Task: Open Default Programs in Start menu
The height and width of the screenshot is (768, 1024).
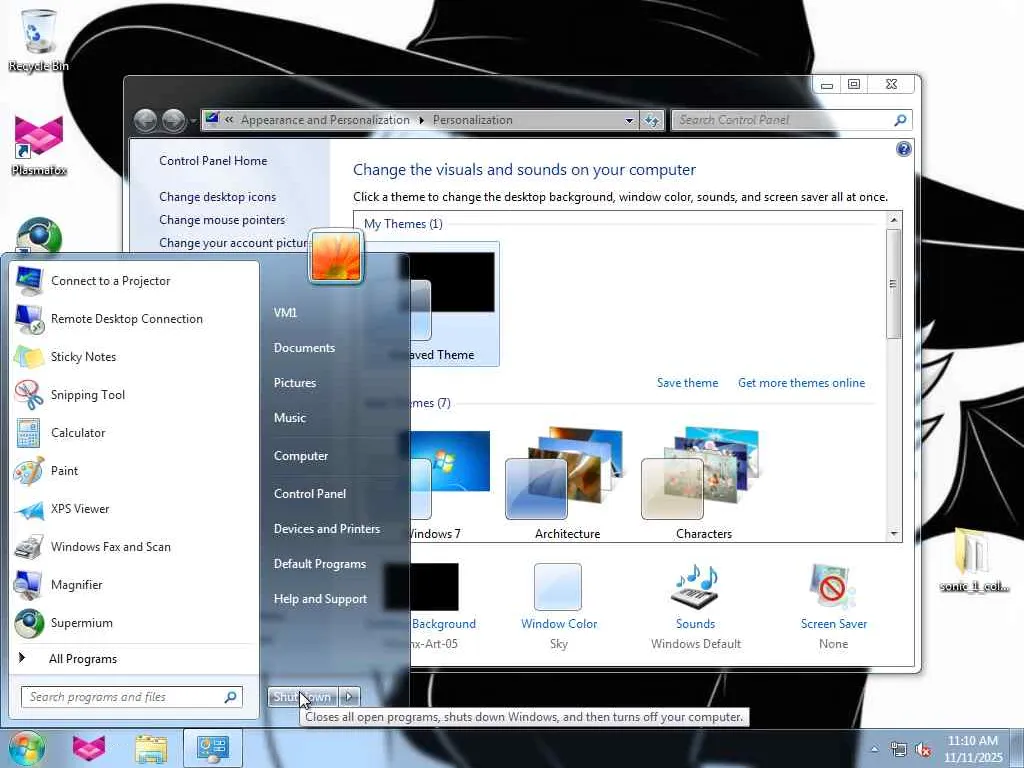Action: [320, 564]
